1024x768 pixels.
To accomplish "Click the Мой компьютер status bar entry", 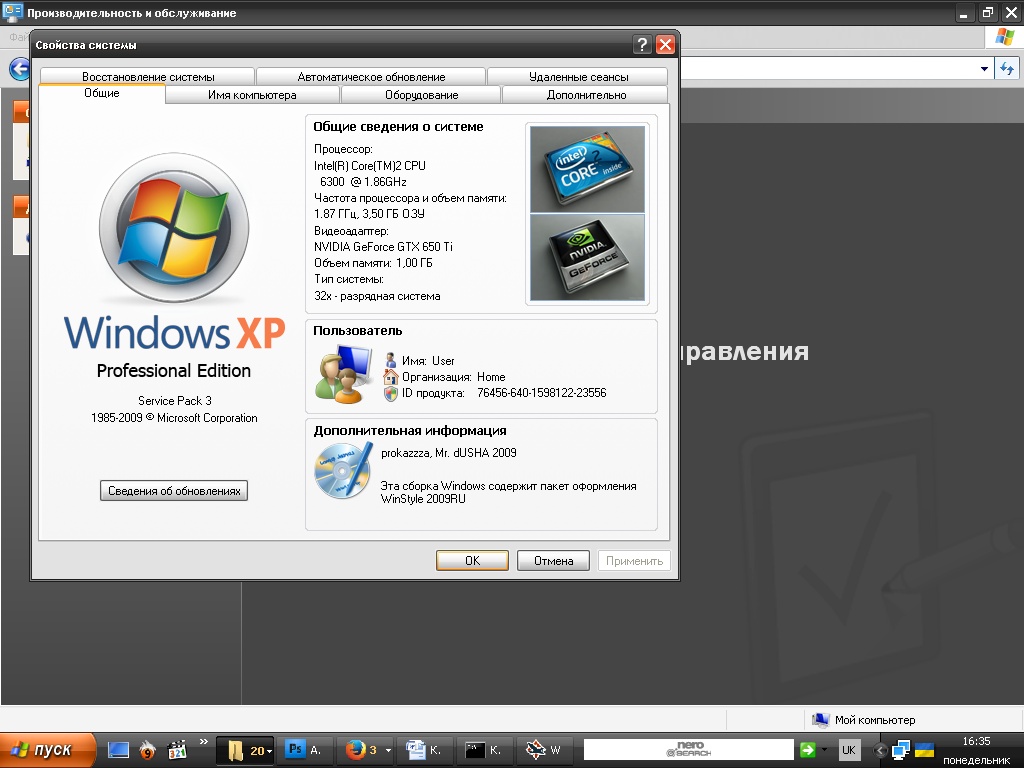I will click(863, 720).
